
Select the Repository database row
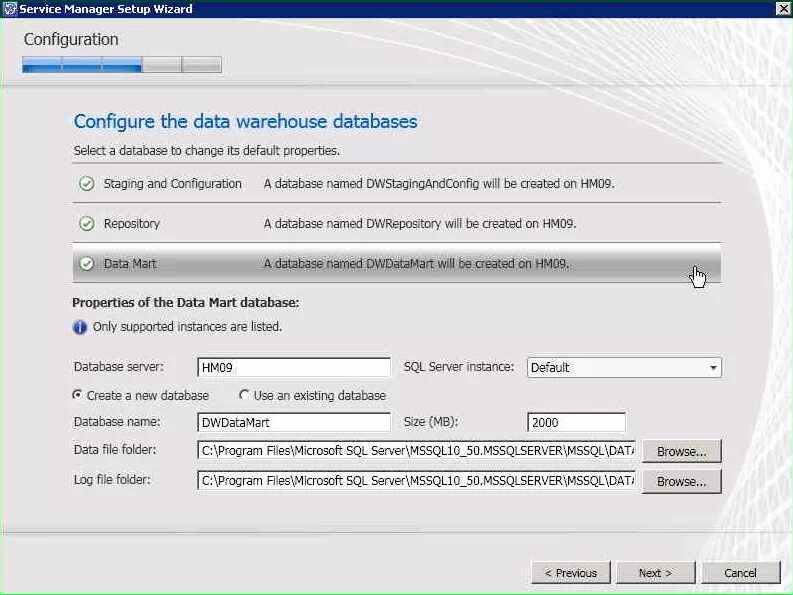point(396,224)
